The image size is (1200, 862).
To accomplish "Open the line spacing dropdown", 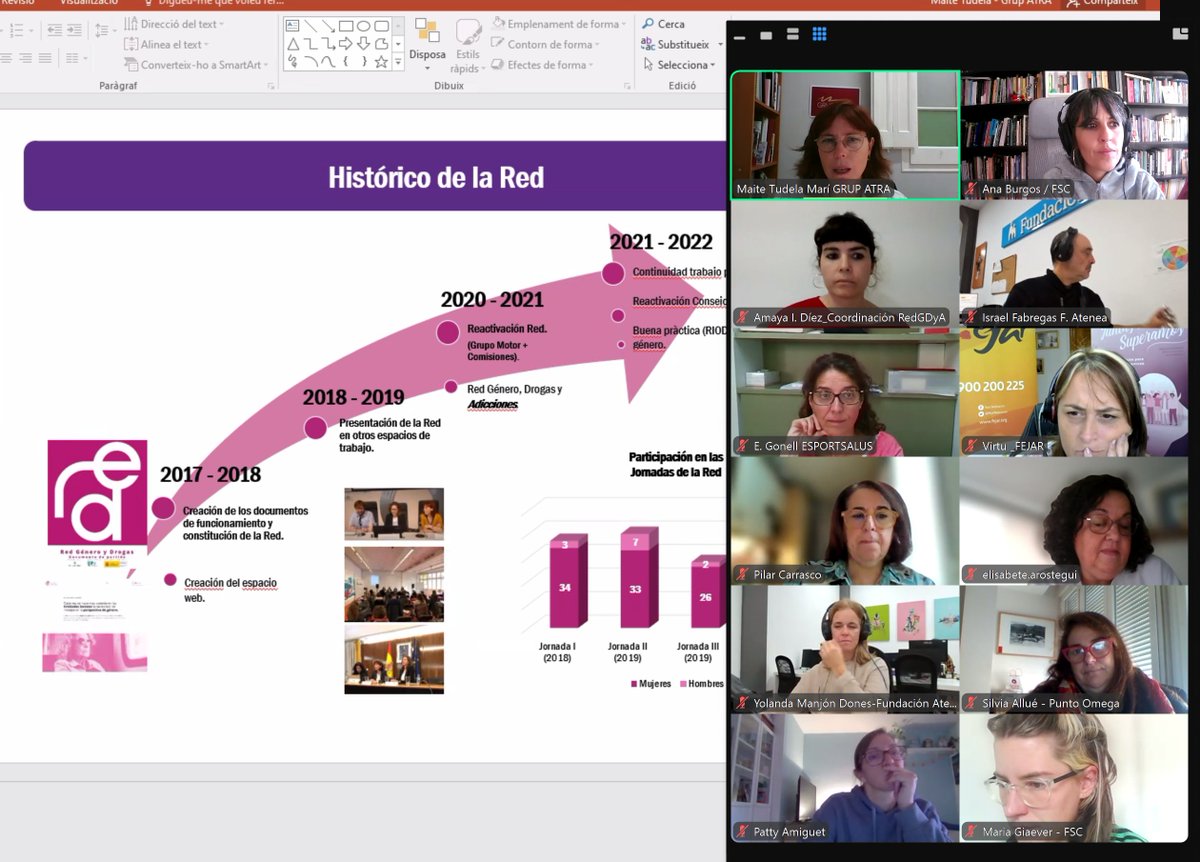I will click(x=105, y=30).
